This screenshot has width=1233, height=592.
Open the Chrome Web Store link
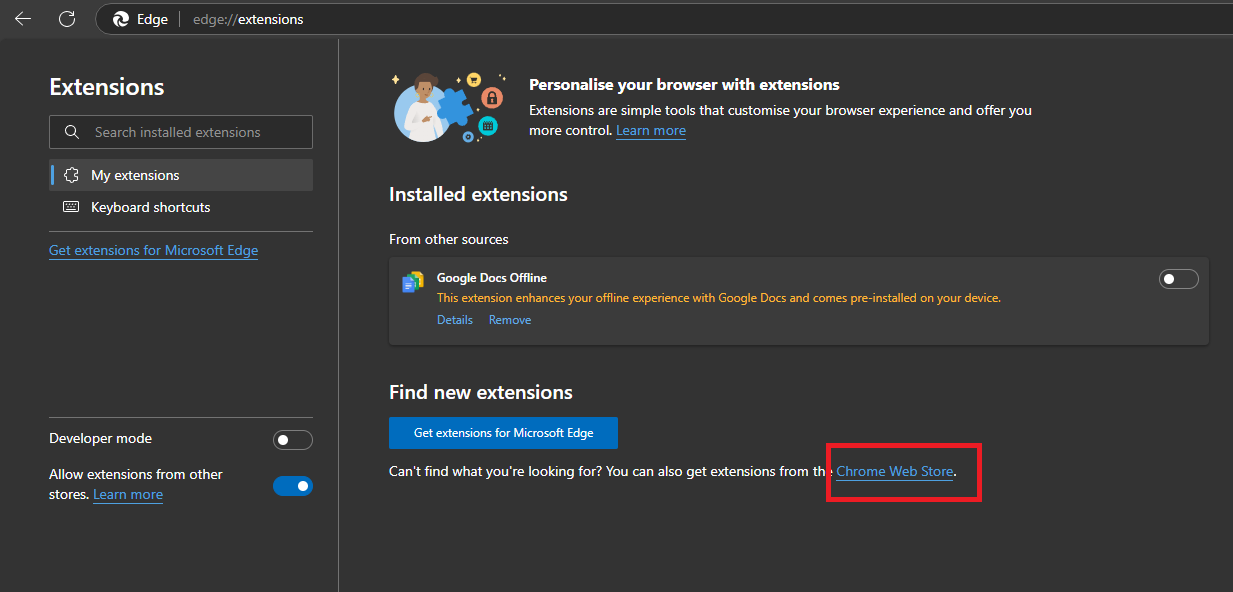[x=895, y=471]
